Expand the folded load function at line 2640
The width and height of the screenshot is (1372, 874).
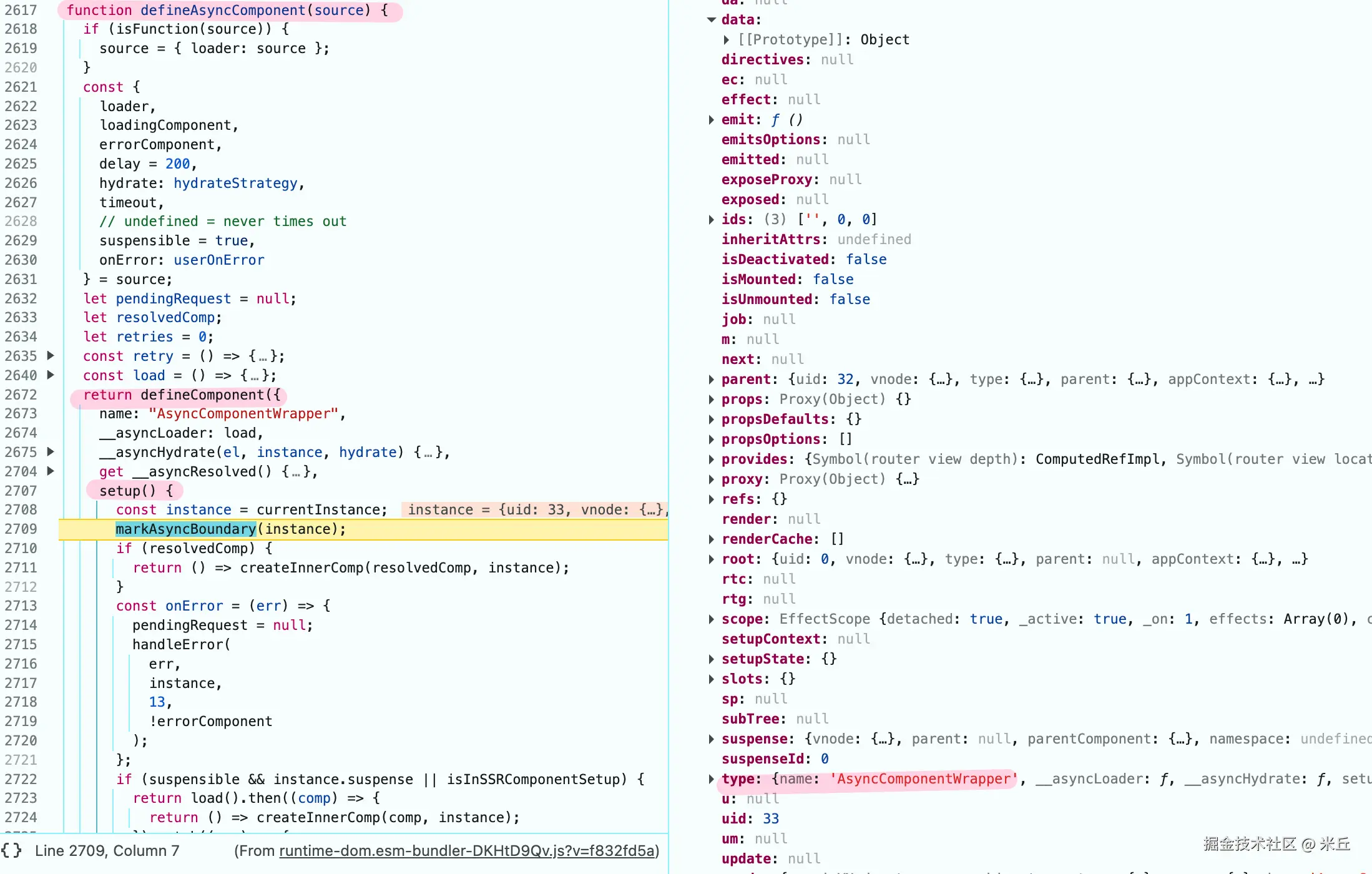point(51,375)
